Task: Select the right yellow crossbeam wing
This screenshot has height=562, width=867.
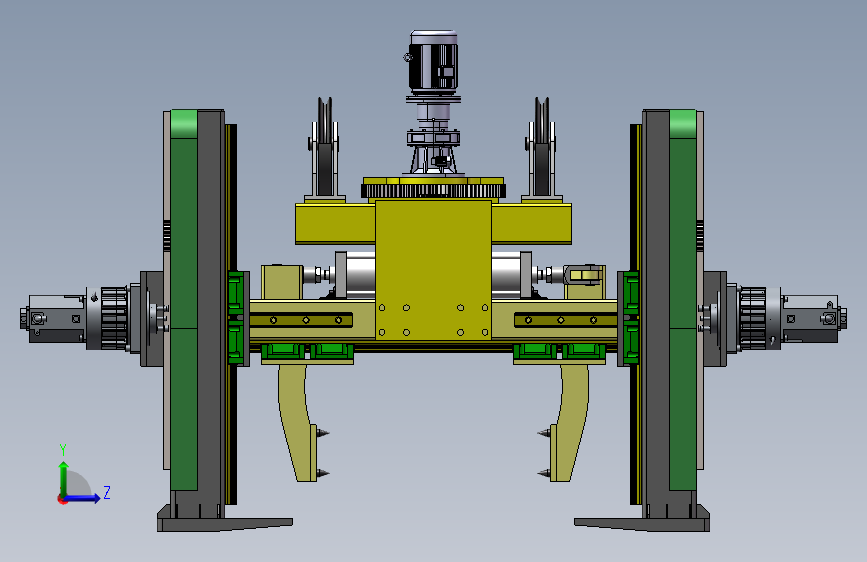Action: 531,224
